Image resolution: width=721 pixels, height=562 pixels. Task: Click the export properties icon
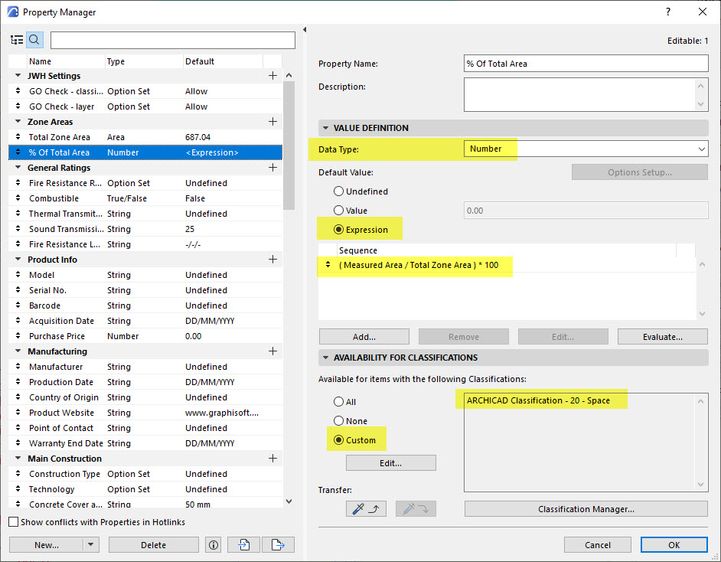click(x=278, y=545)
